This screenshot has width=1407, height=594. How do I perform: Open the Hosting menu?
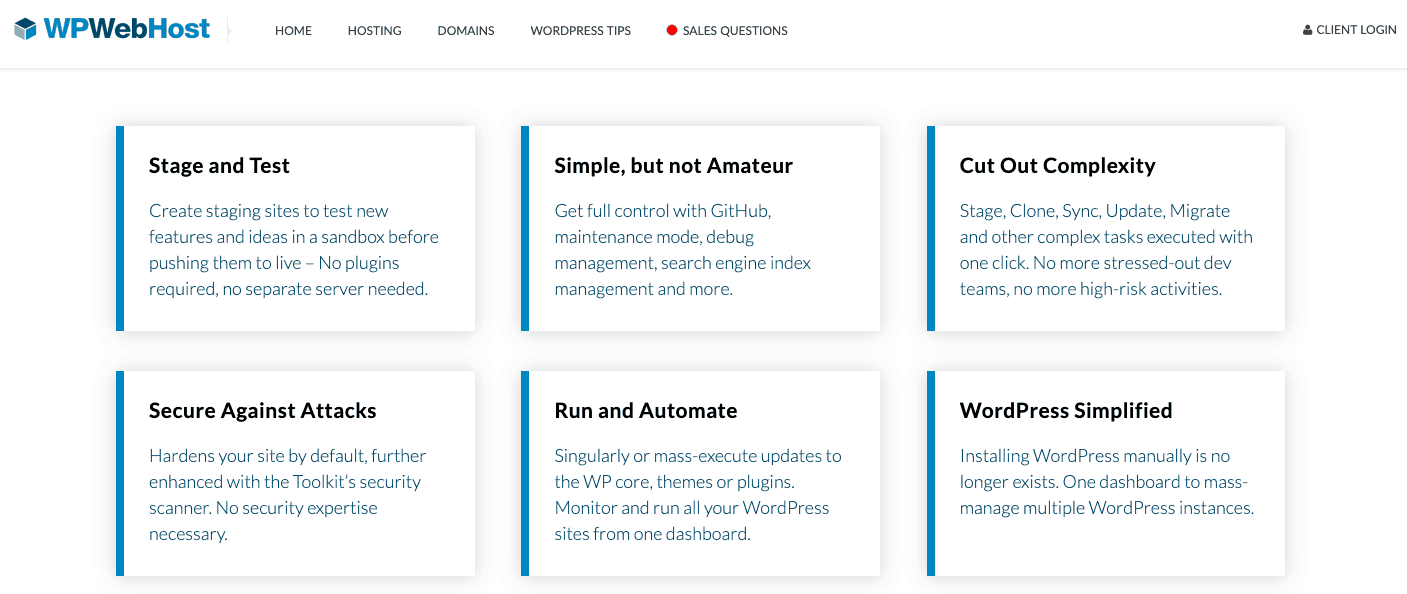374,31
